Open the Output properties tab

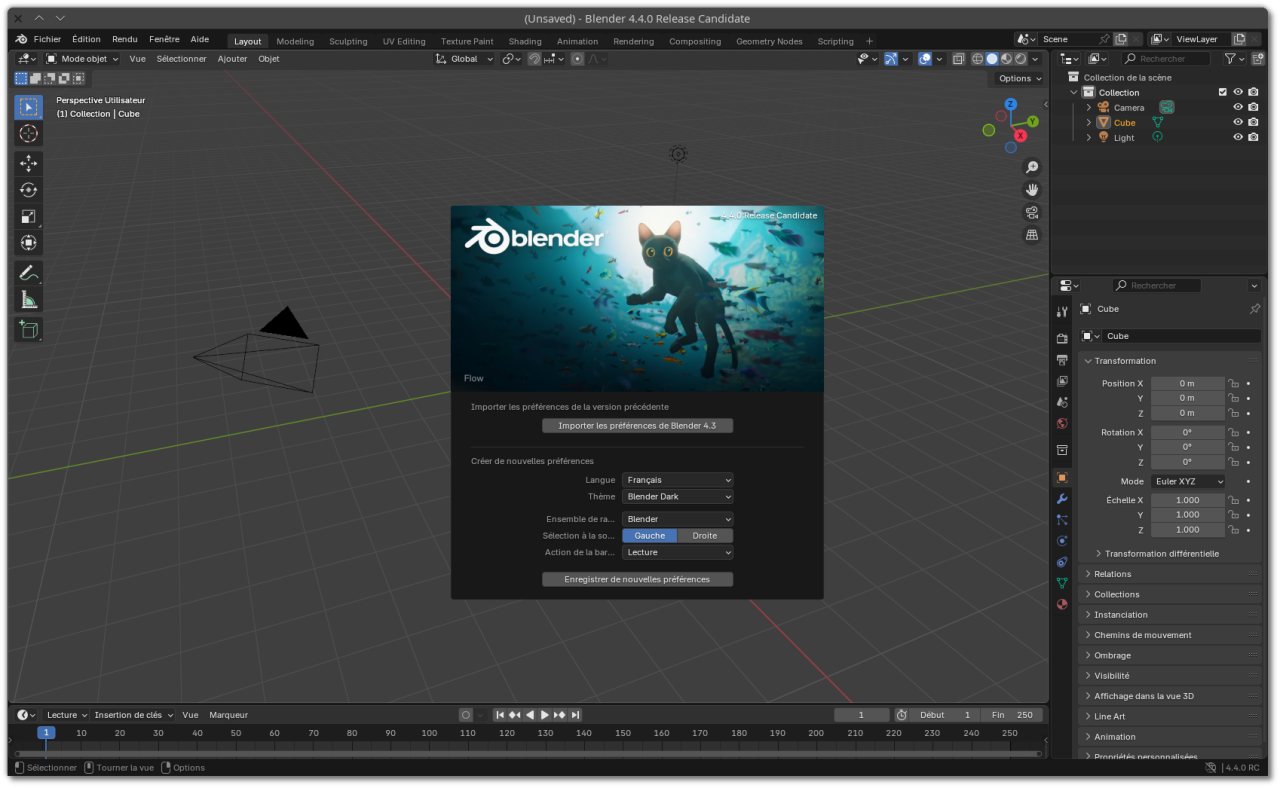pos(1062,360)
